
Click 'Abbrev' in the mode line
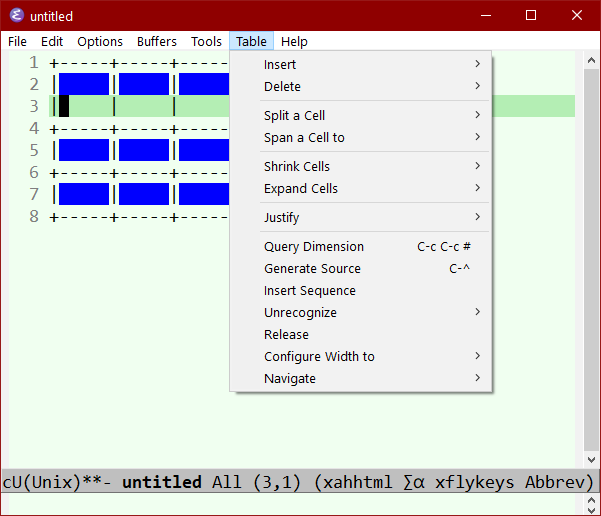point(555,482)
